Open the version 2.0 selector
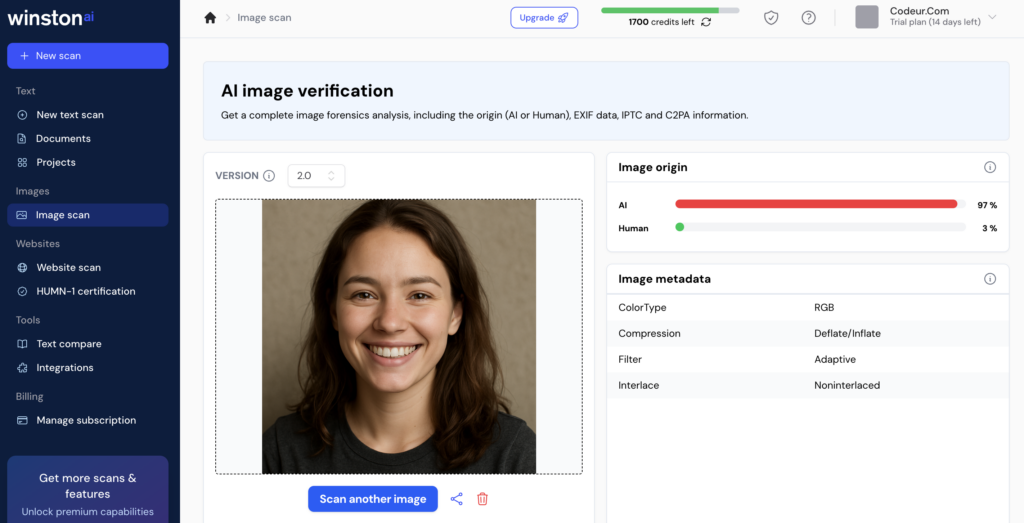 (x=316, y=176)
